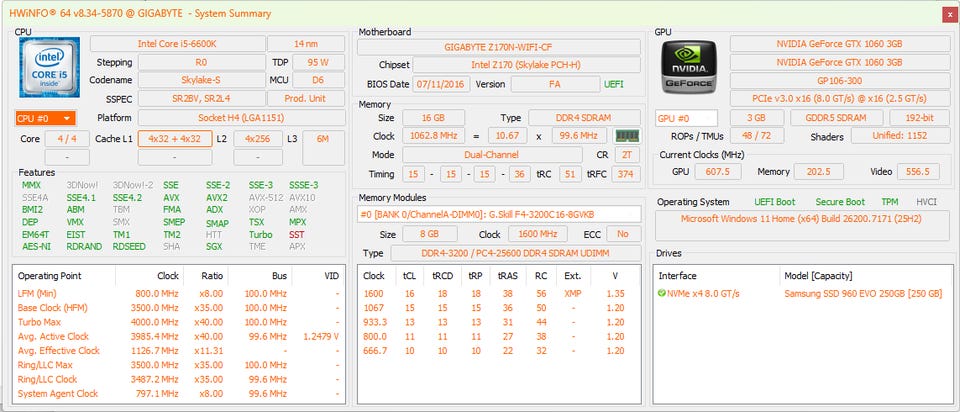Open the CPU #0 selector dropdown
The width and height of the screenshot is (960, 412).
45,118
